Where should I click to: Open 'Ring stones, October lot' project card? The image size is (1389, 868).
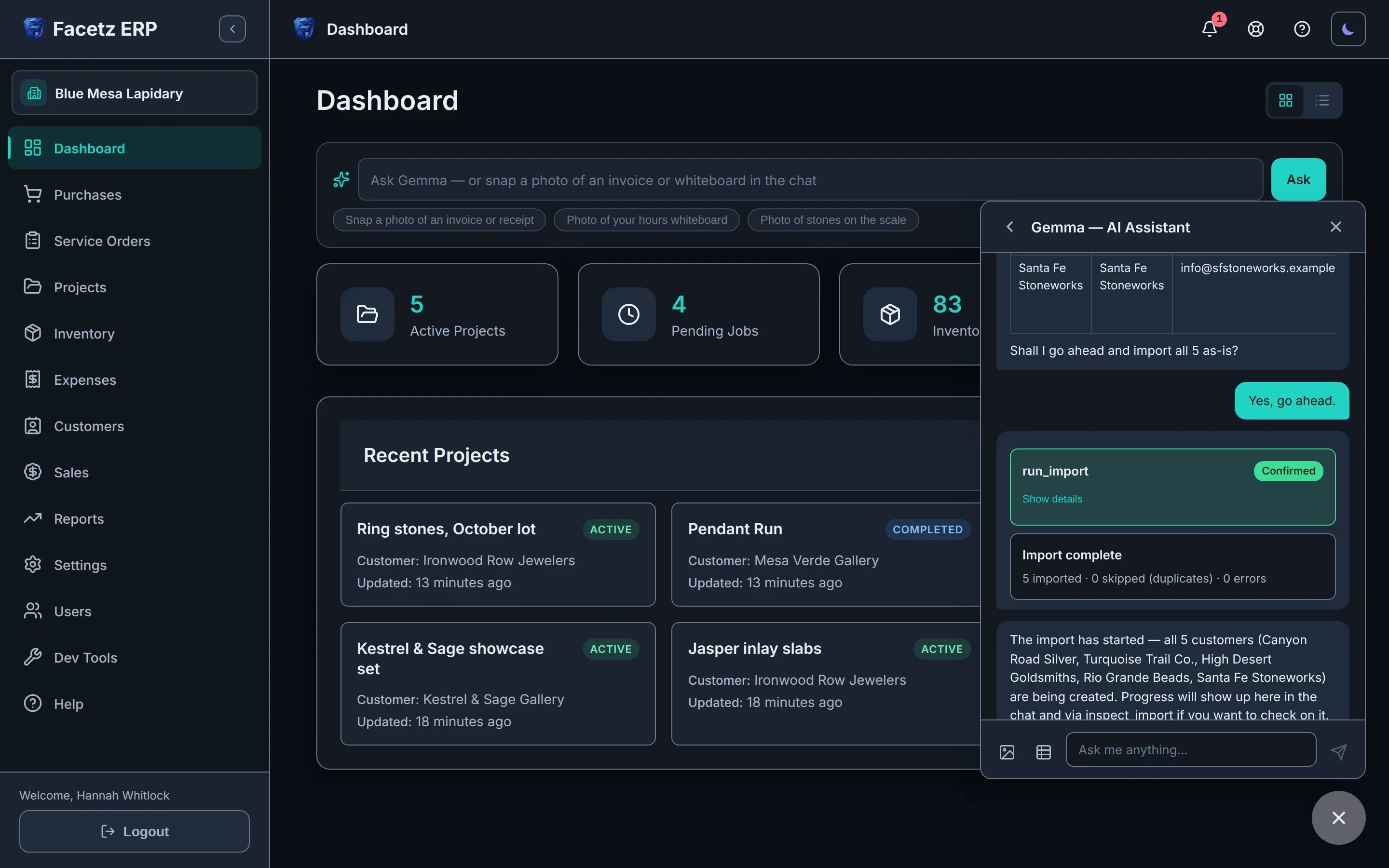[x=498, y=555]
